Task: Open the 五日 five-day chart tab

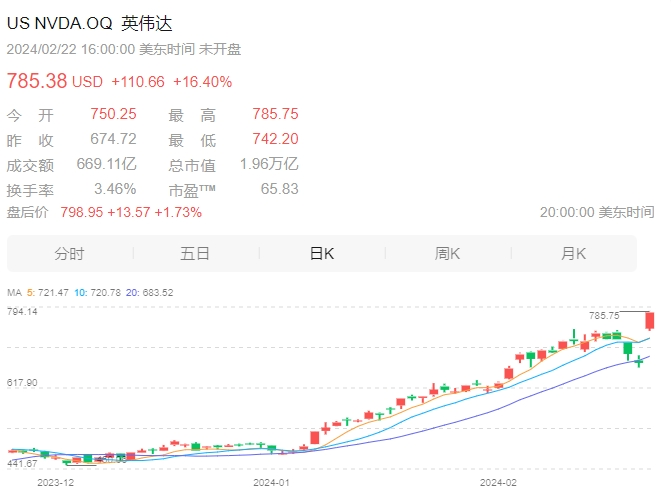Action: (195, 254)
